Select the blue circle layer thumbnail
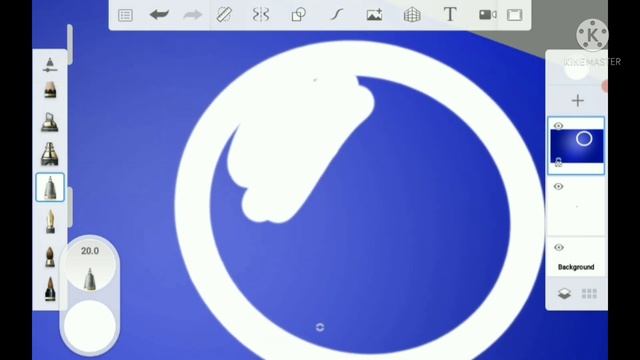This screenshot has width=640, height=360. 576,146
